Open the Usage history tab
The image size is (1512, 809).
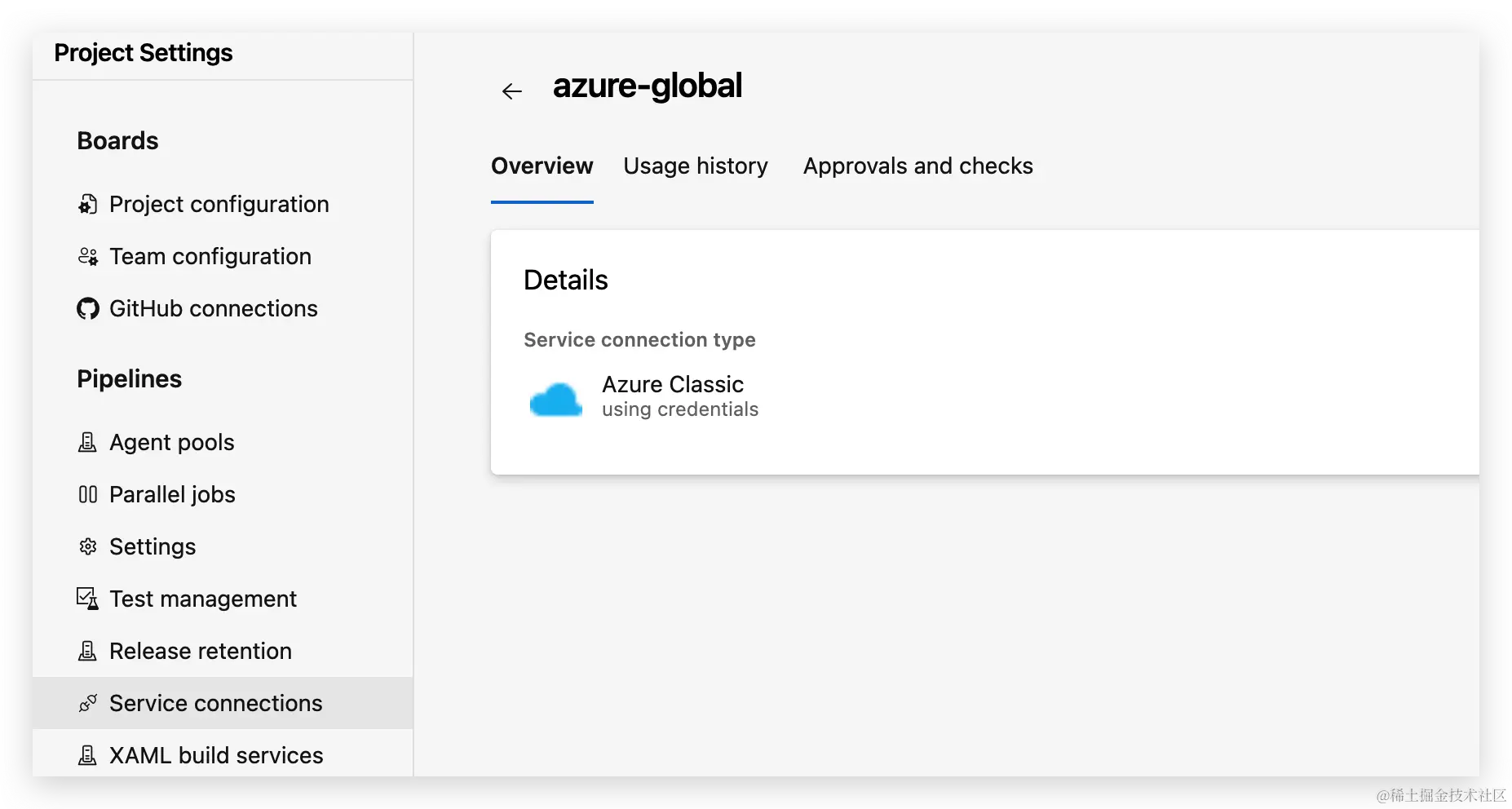[x=696, y=166]
